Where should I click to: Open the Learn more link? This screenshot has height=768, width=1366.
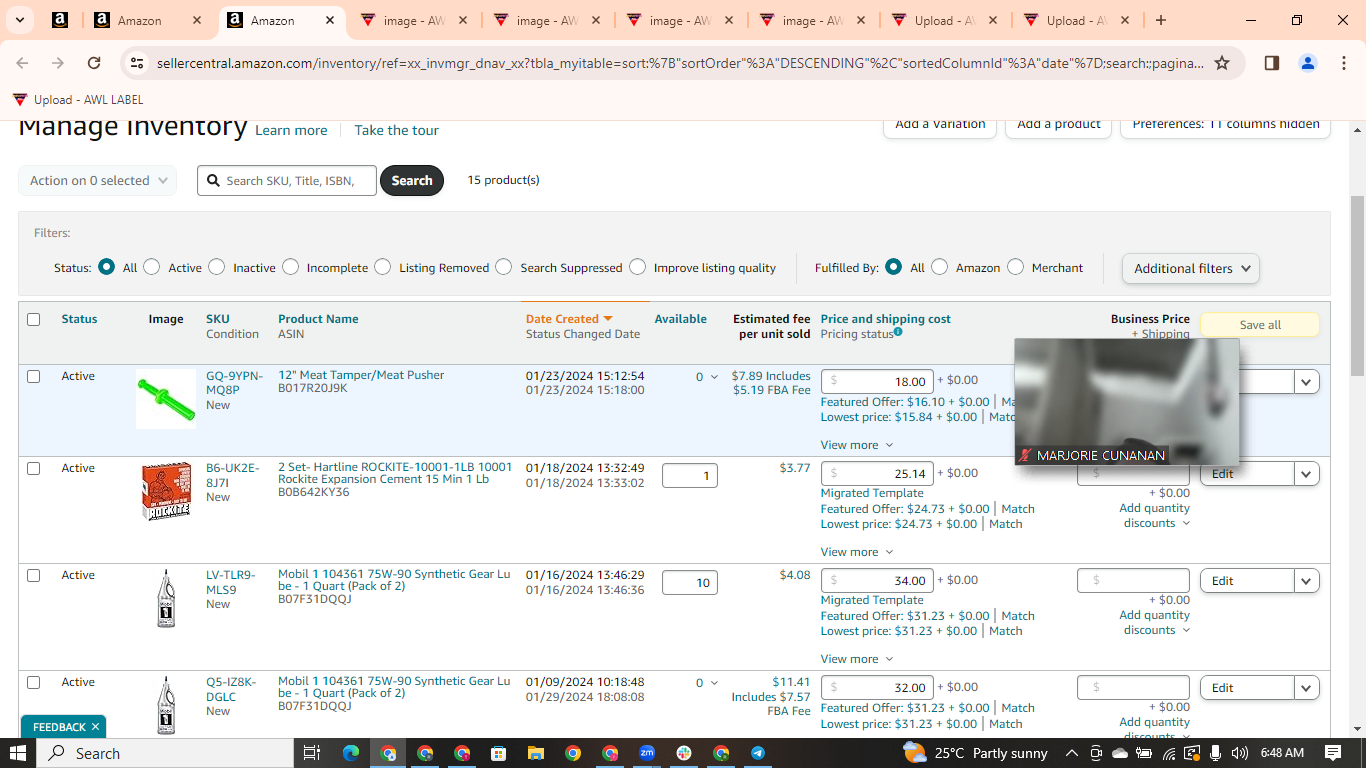291,130
